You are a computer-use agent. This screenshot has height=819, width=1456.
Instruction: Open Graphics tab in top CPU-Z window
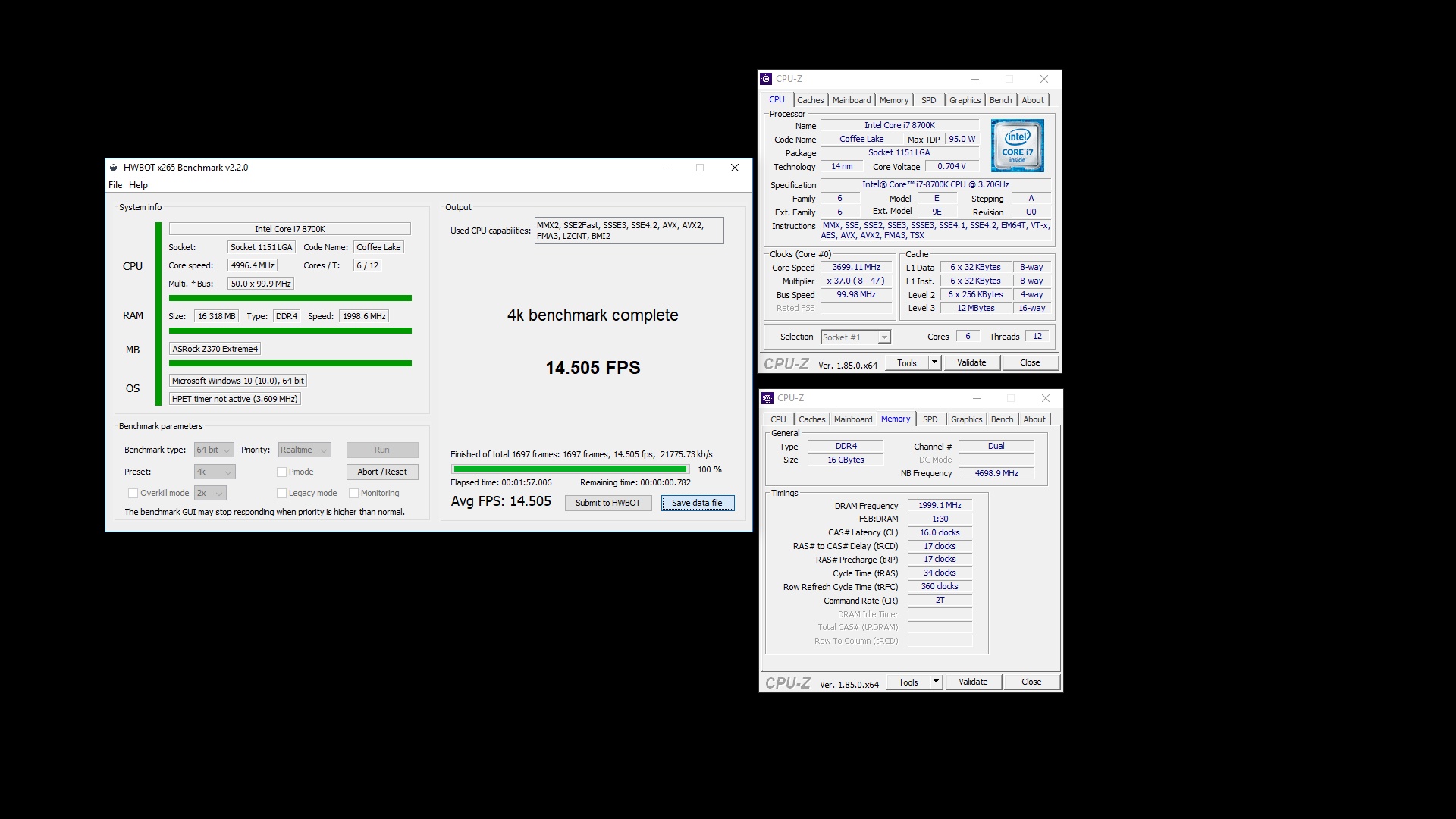[965, 100]
